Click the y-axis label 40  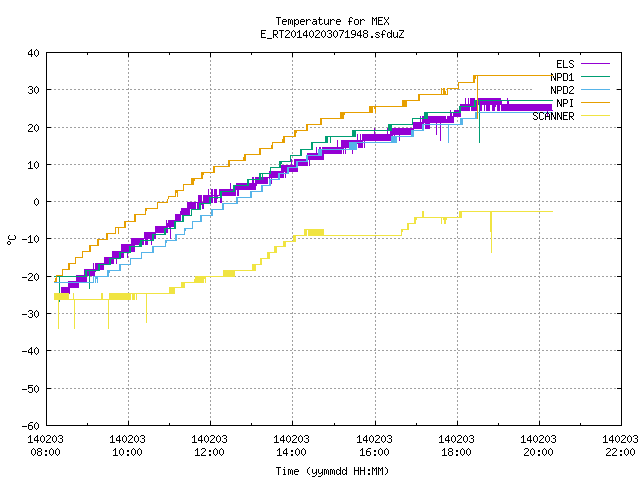pos(33,53)
